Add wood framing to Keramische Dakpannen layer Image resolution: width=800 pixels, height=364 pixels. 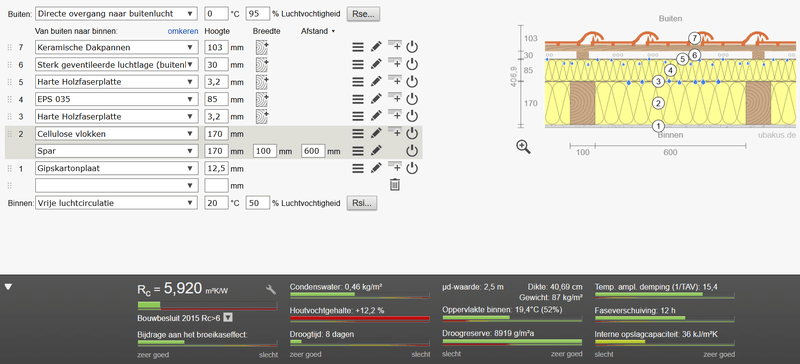click(x=262, y=47)
